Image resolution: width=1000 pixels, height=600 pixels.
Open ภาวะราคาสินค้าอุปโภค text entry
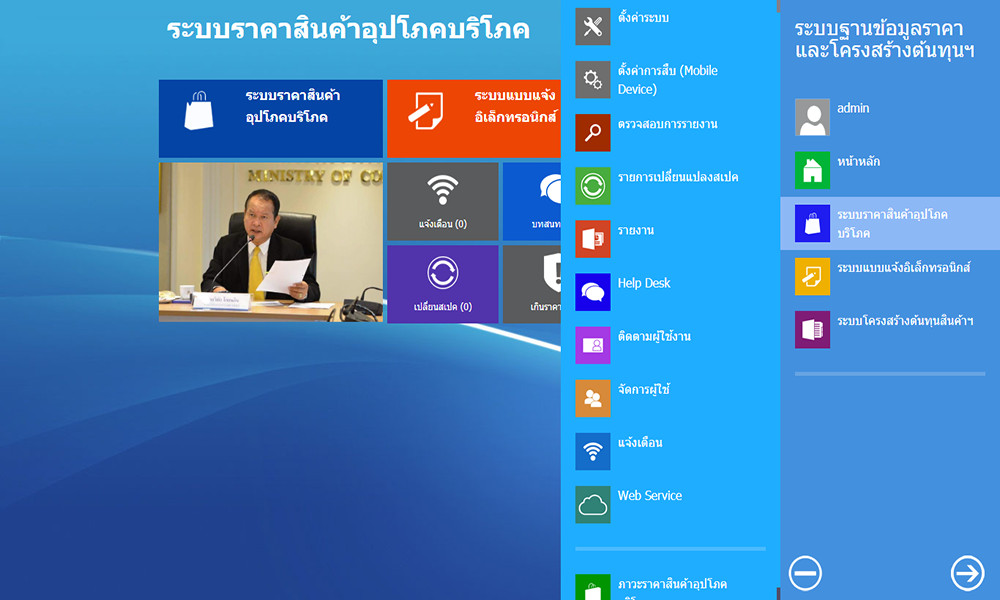672,584
